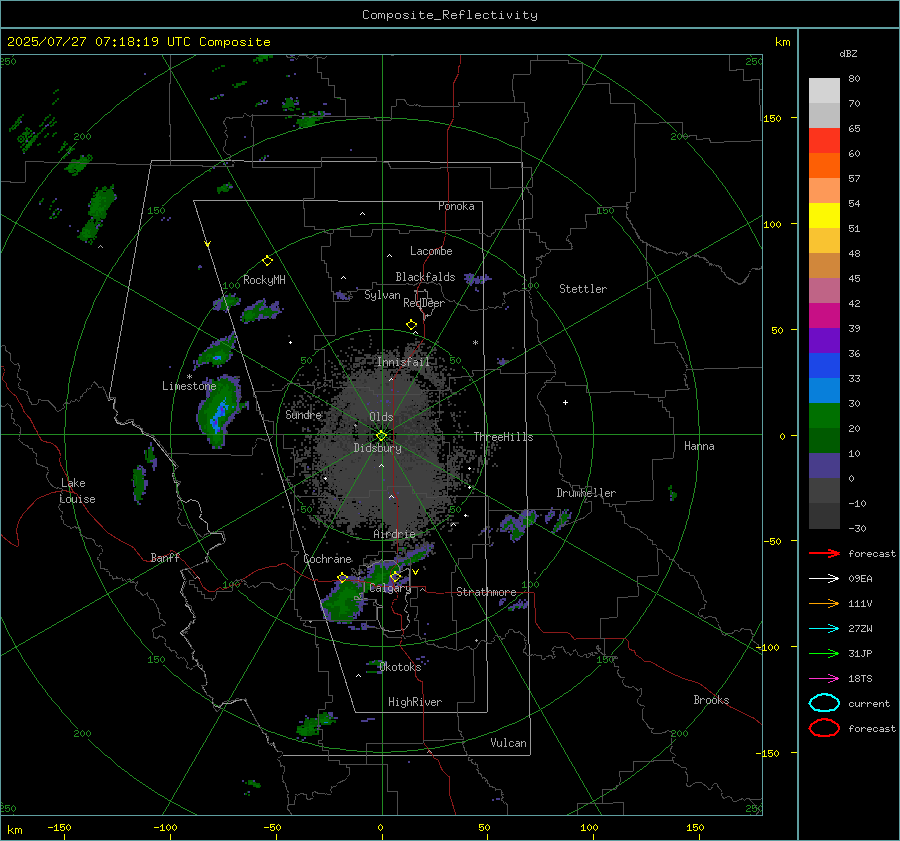Click the red 60 dBZ color swatch
The image size is (900, 841).
pos(824,141)
